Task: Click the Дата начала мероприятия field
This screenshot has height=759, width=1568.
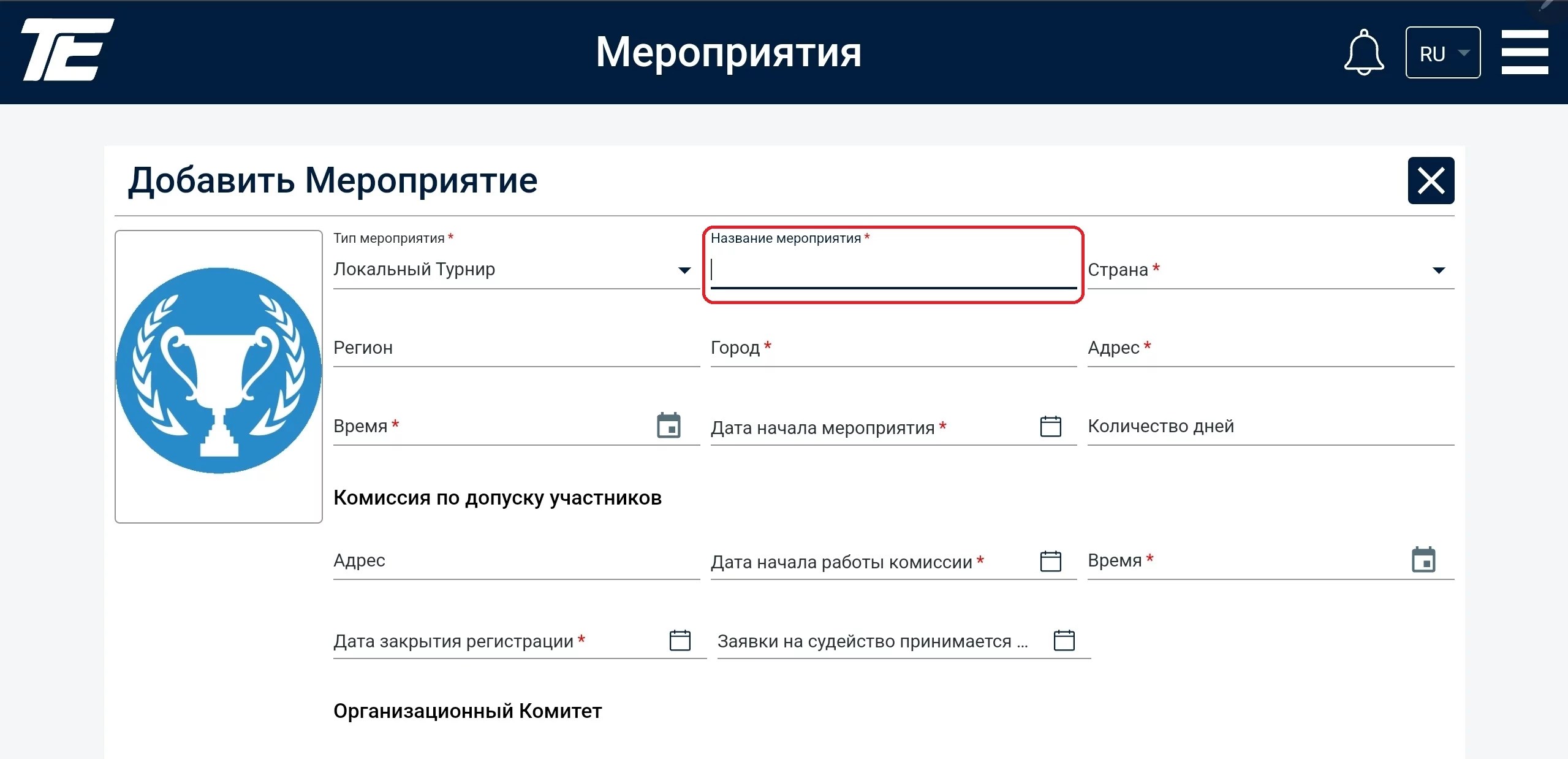Action: [x=893, y=427]
